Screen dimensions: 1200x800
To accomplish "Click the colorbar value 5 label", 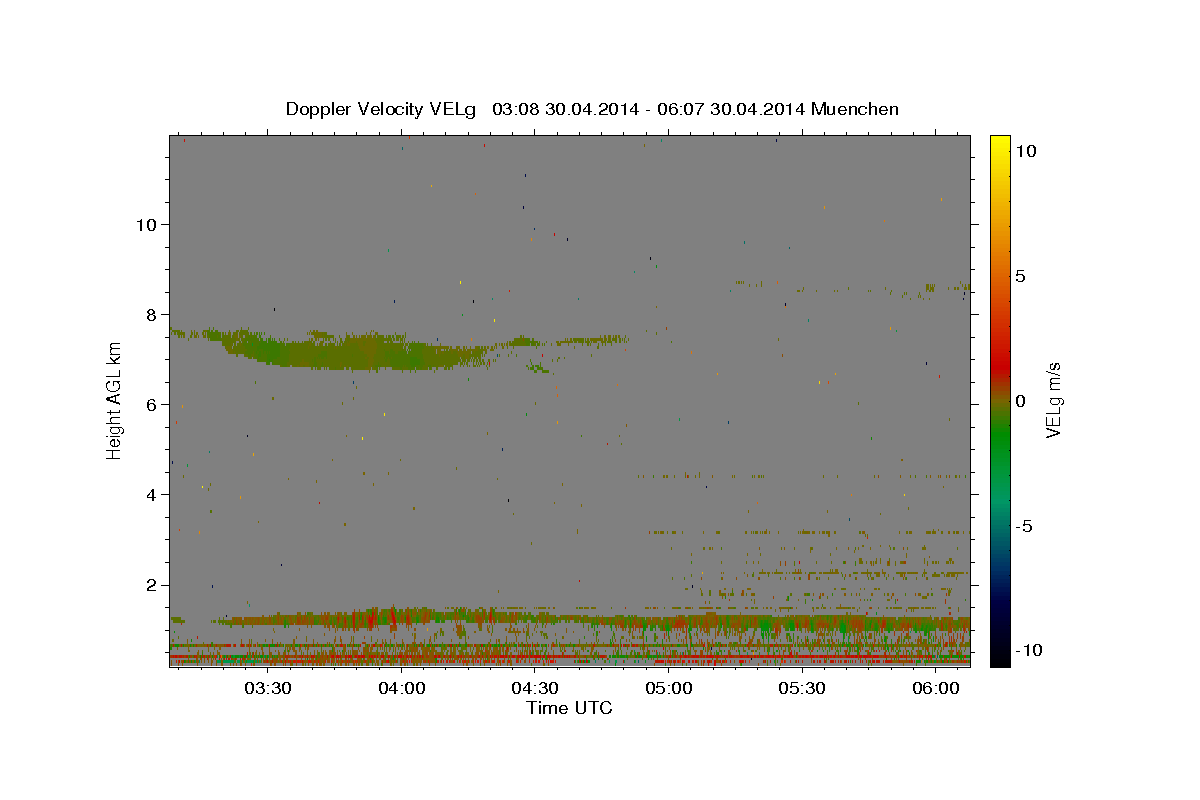I will click(x=1020, y=276).
